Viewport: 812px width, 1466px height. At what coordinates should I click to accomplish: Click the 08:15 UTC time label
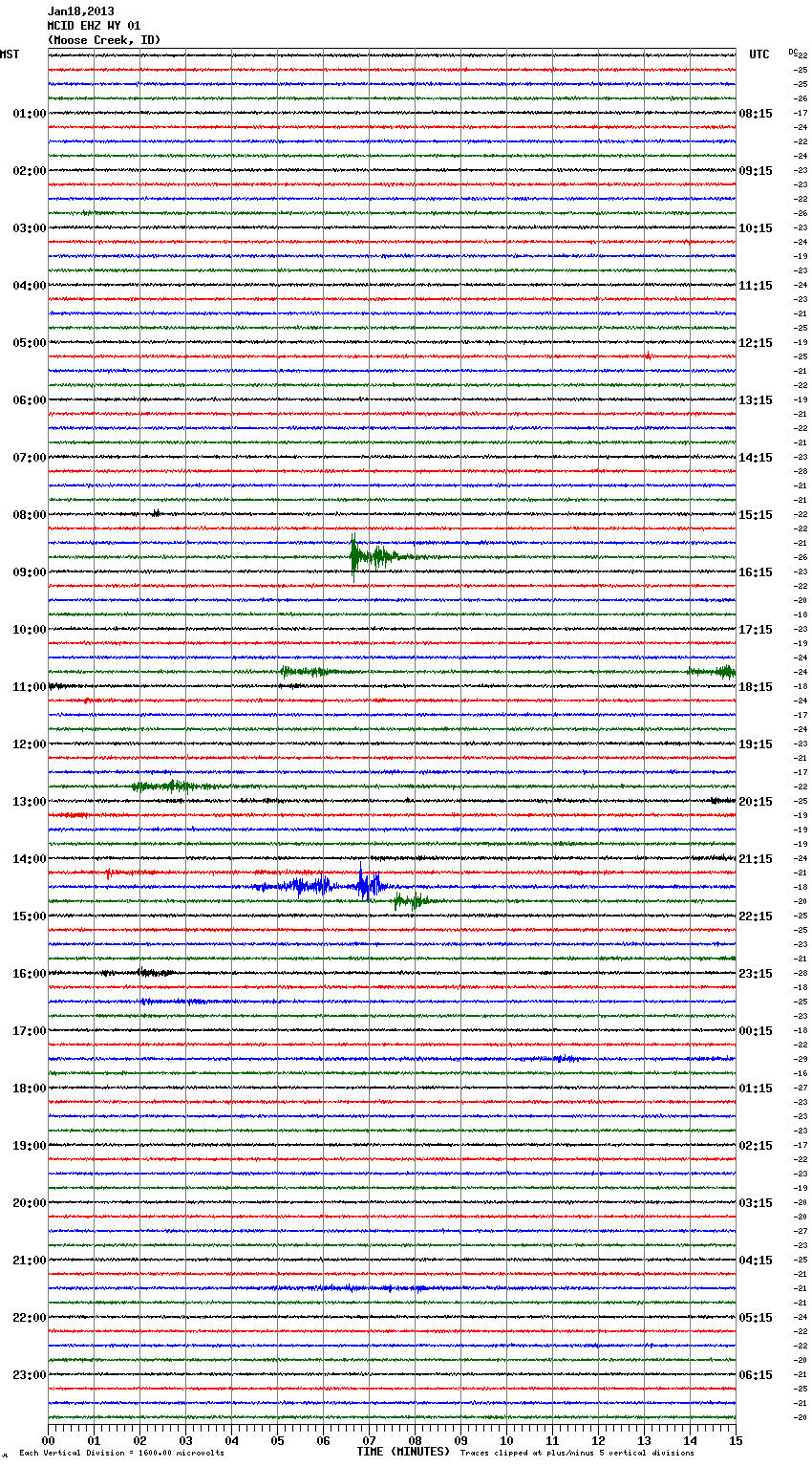[x=756, y=114]
